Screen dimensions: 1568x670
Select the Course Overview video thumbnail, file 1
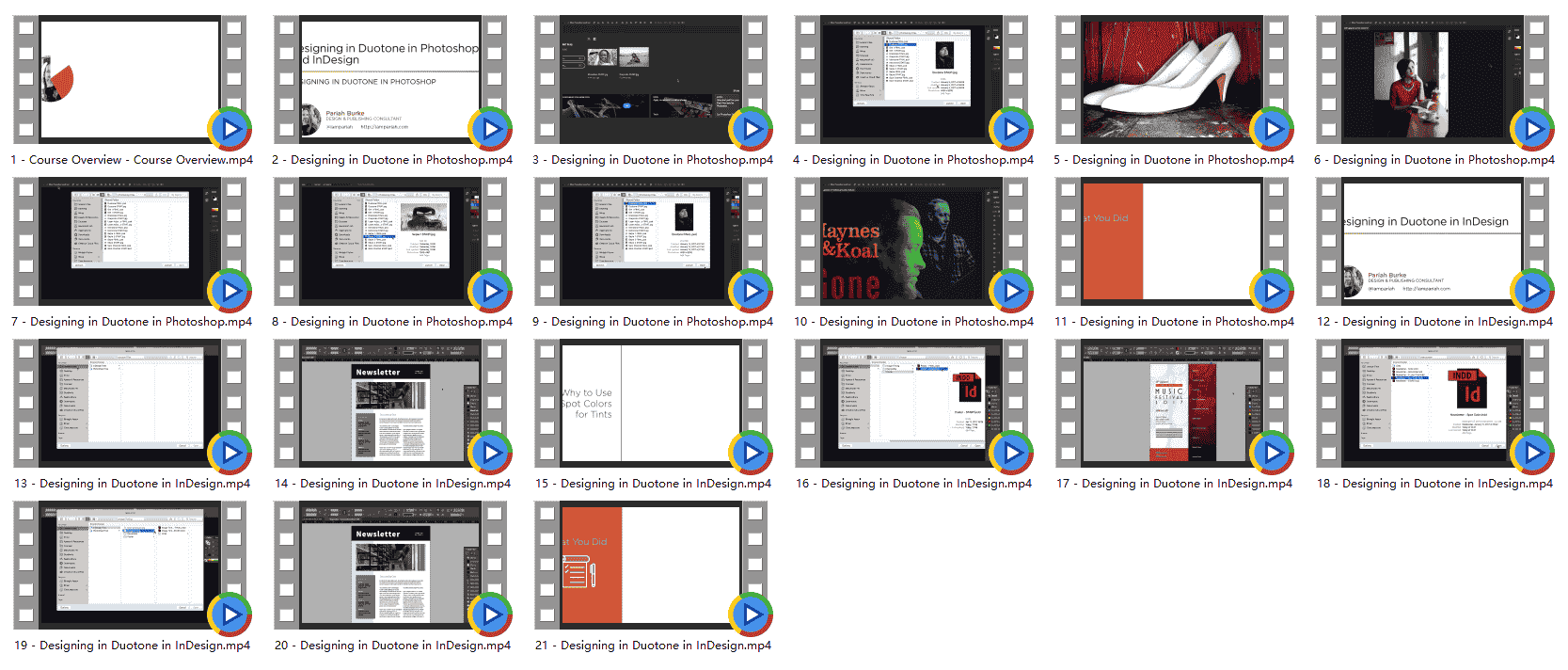(130, 79)
